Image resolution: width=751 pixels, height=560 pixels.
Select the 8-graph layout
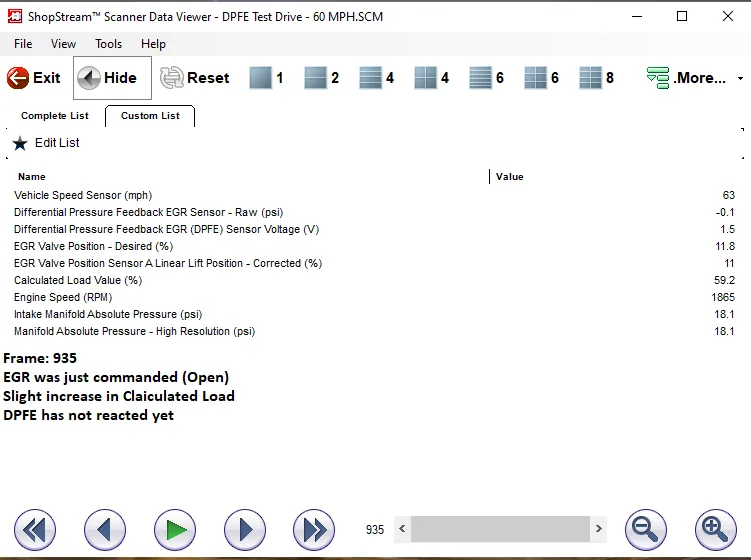596,78
